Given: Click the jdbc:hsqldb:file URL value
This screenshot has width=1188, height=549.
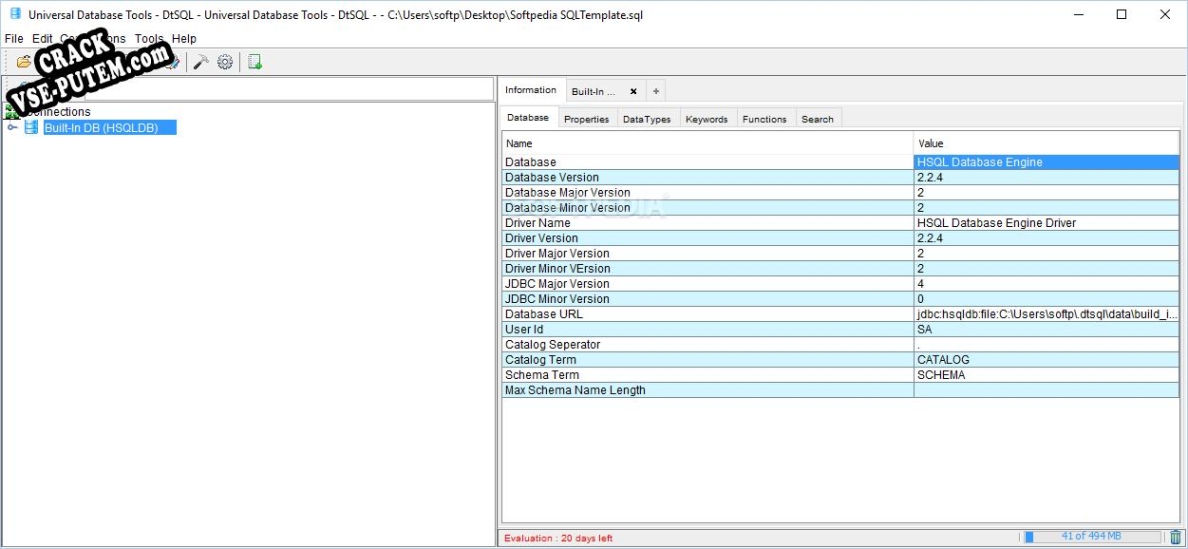Looking at the screenshot, I should click(x=1046, y=313).
